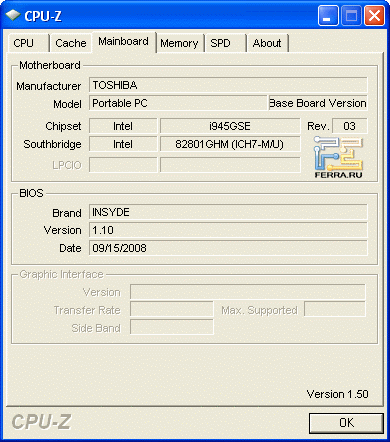390x442 pixels.
Task: Click the Southbridge label
Action: click(x=52, y=144)
